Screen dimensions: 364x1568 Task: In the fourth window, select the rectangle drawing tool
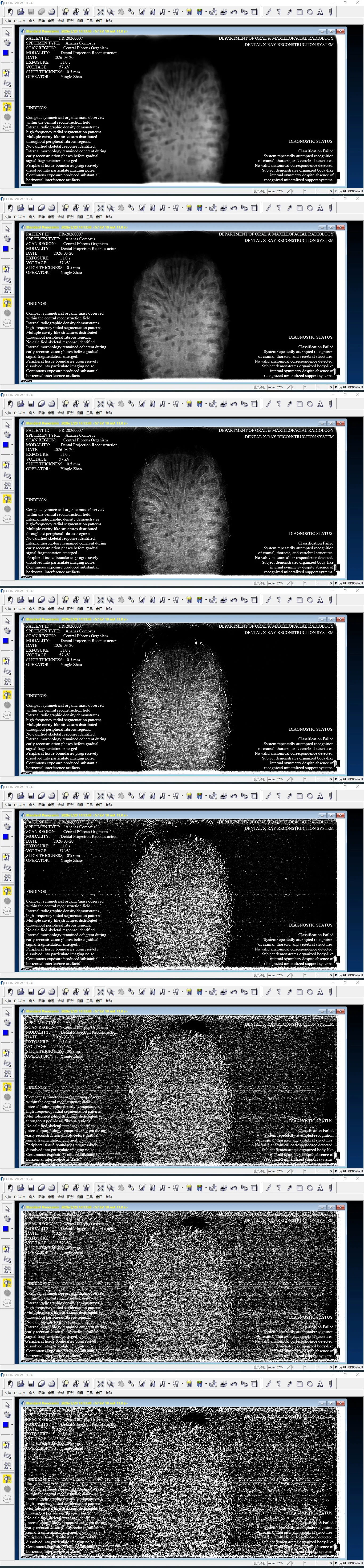coord(300,600)
